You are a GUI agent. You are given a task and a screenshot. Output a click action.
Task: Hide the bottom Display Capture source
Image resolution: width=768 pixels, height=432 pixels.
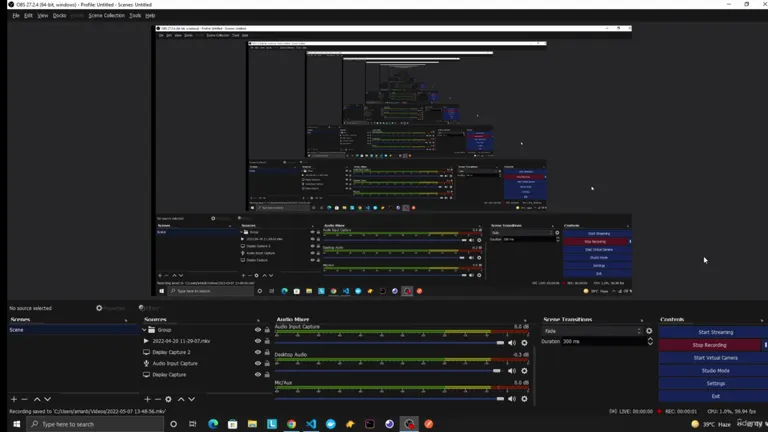click(x=258, y=375)
